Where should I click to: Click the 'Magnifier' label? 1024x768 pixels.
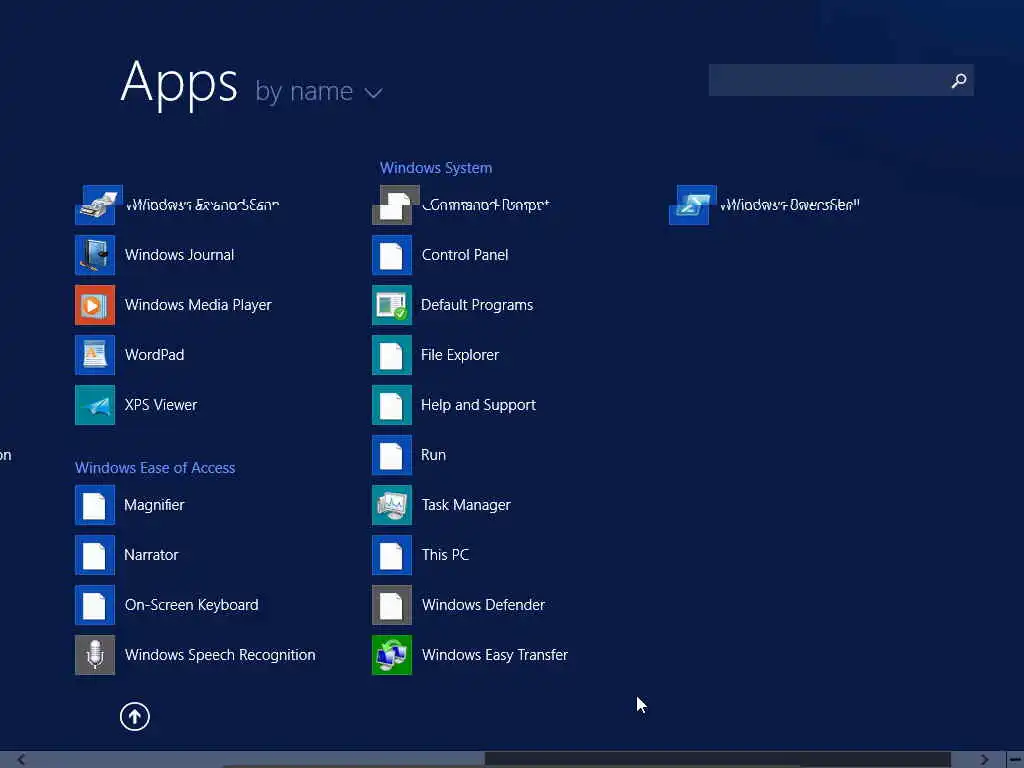tap(154, 505)
